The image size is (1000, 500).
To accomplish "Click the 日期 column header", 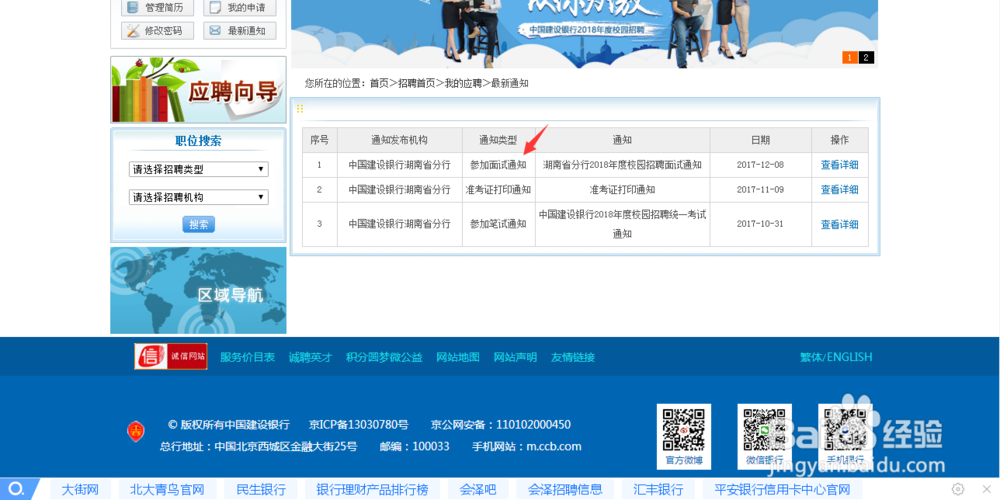I will [760, 140].
